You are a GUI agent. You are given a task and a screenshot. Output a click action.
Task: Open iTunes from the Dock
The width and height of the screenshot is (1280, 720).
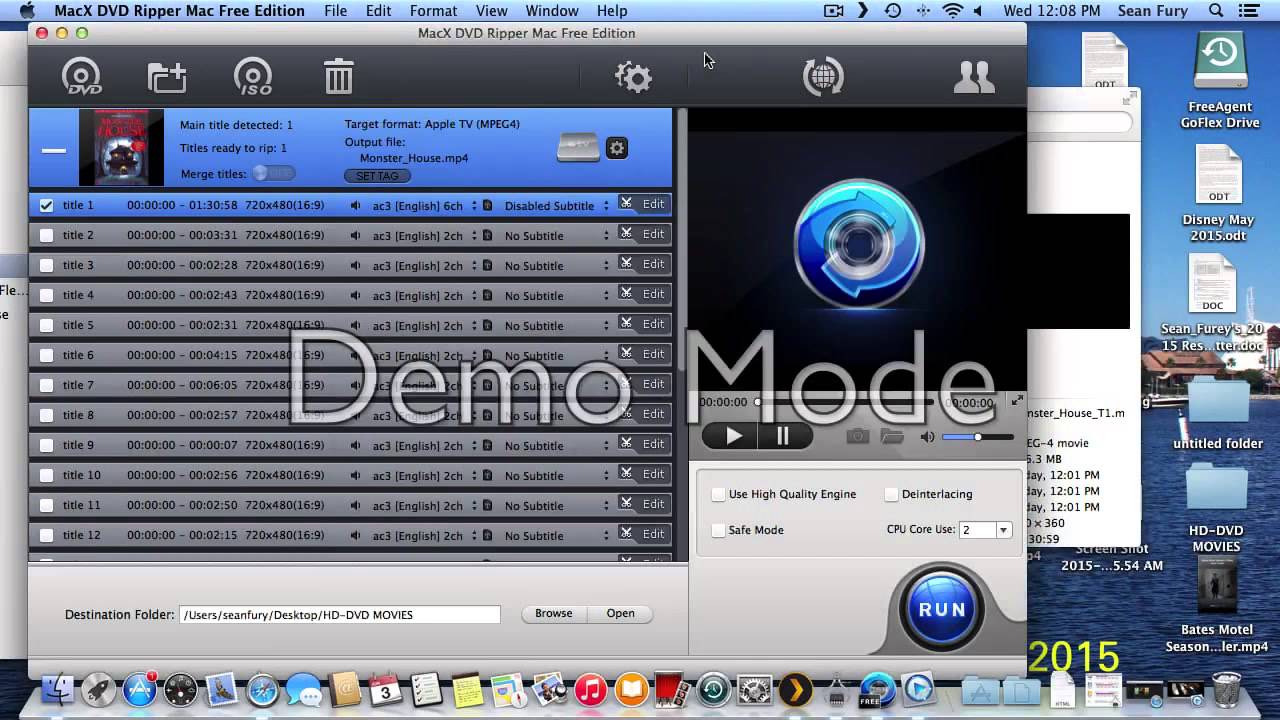591,690
